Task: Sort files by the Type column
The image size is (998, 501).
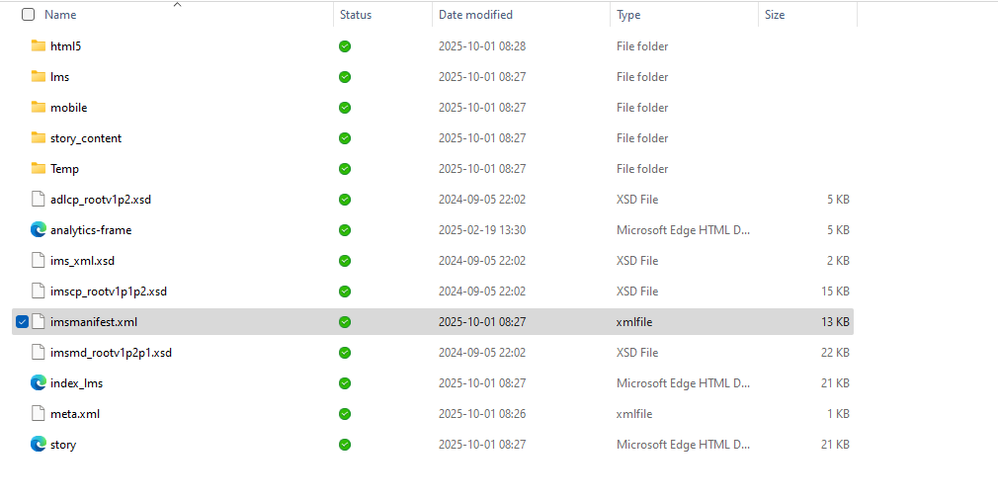Action: pyautogui.click(x=628, y=15)
